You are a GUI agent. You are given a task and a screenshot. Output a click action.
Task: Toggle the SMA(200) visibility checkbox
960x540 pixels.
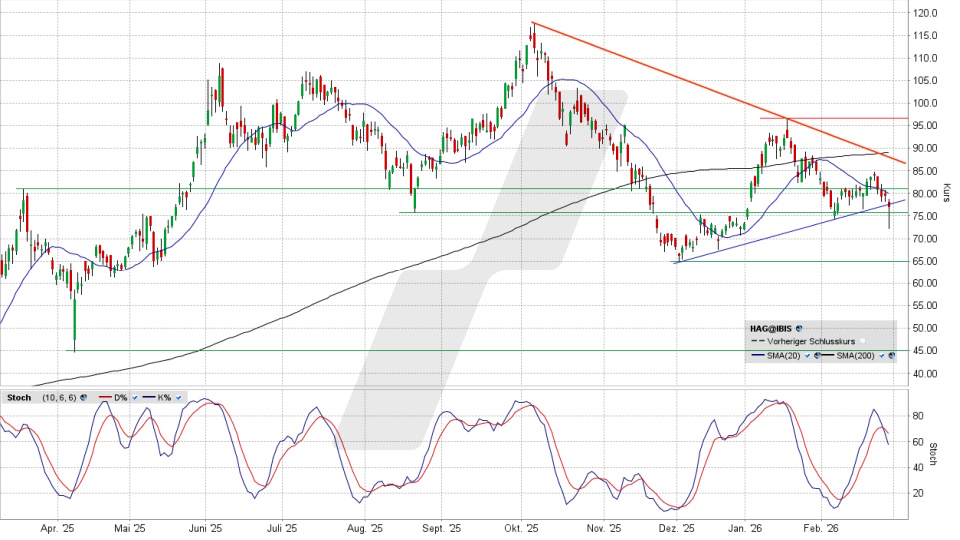(x=881, y=355)
